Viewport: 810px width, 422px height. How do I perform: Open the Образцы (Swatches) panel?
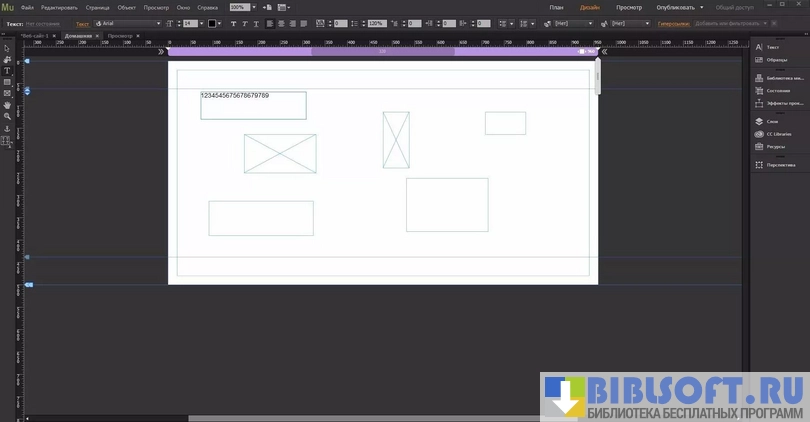pyautogui.click(x=777, y=59)
